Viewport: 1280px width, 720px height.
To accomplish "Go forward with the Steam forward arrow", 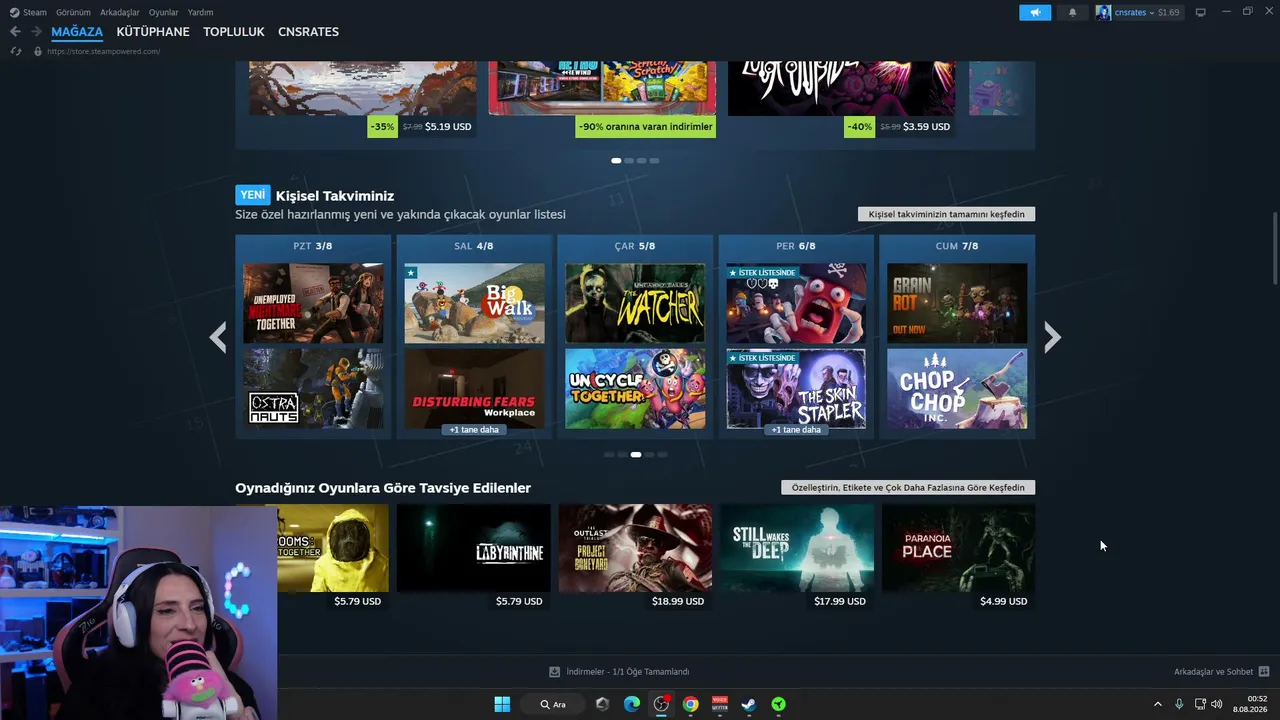I will click(36, 32).
